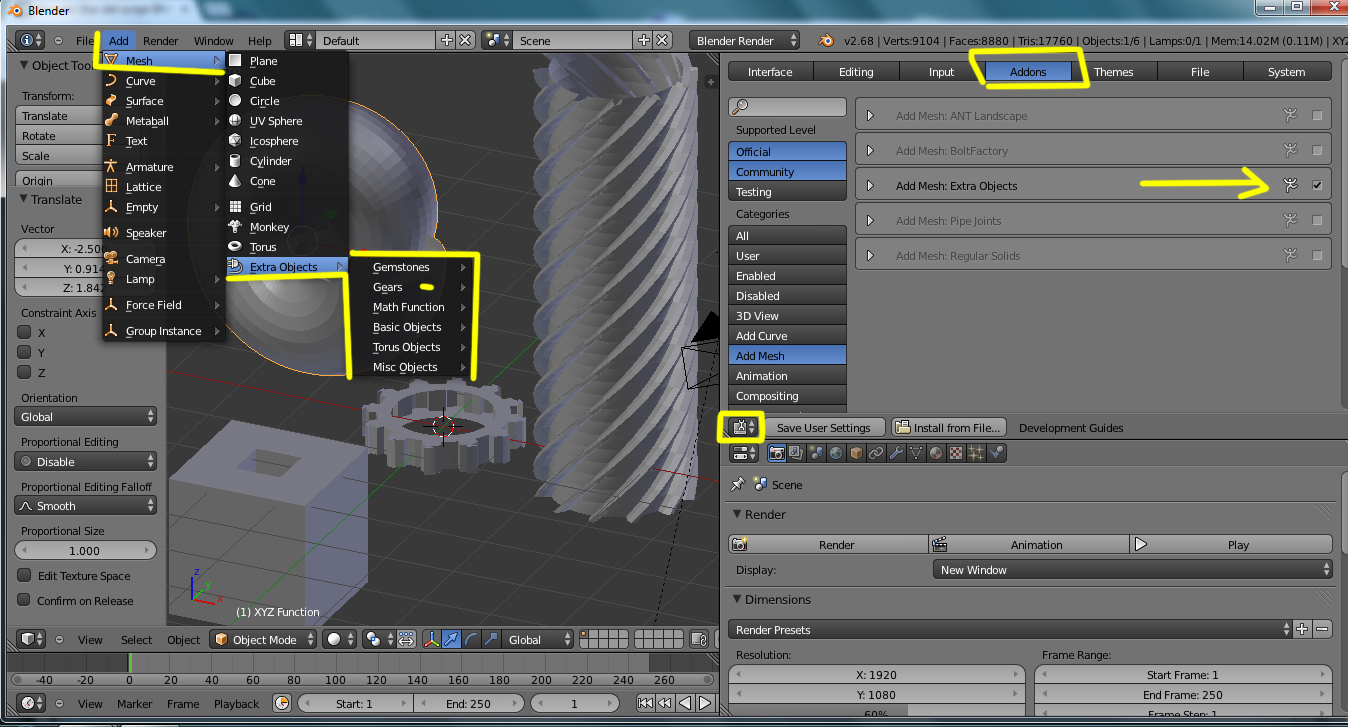Click the addon search field
1348x727 pixels.
788,106
